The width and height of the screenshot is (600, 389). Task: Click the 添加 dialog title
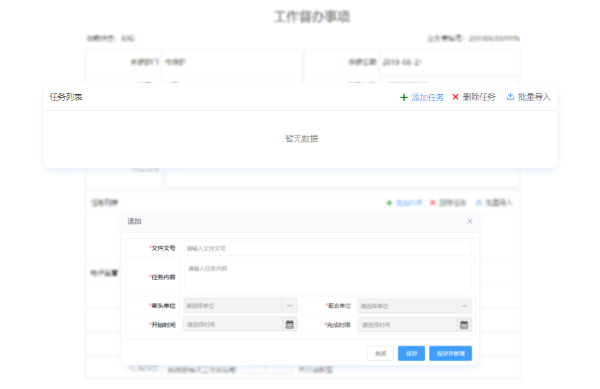pos(134,221)
